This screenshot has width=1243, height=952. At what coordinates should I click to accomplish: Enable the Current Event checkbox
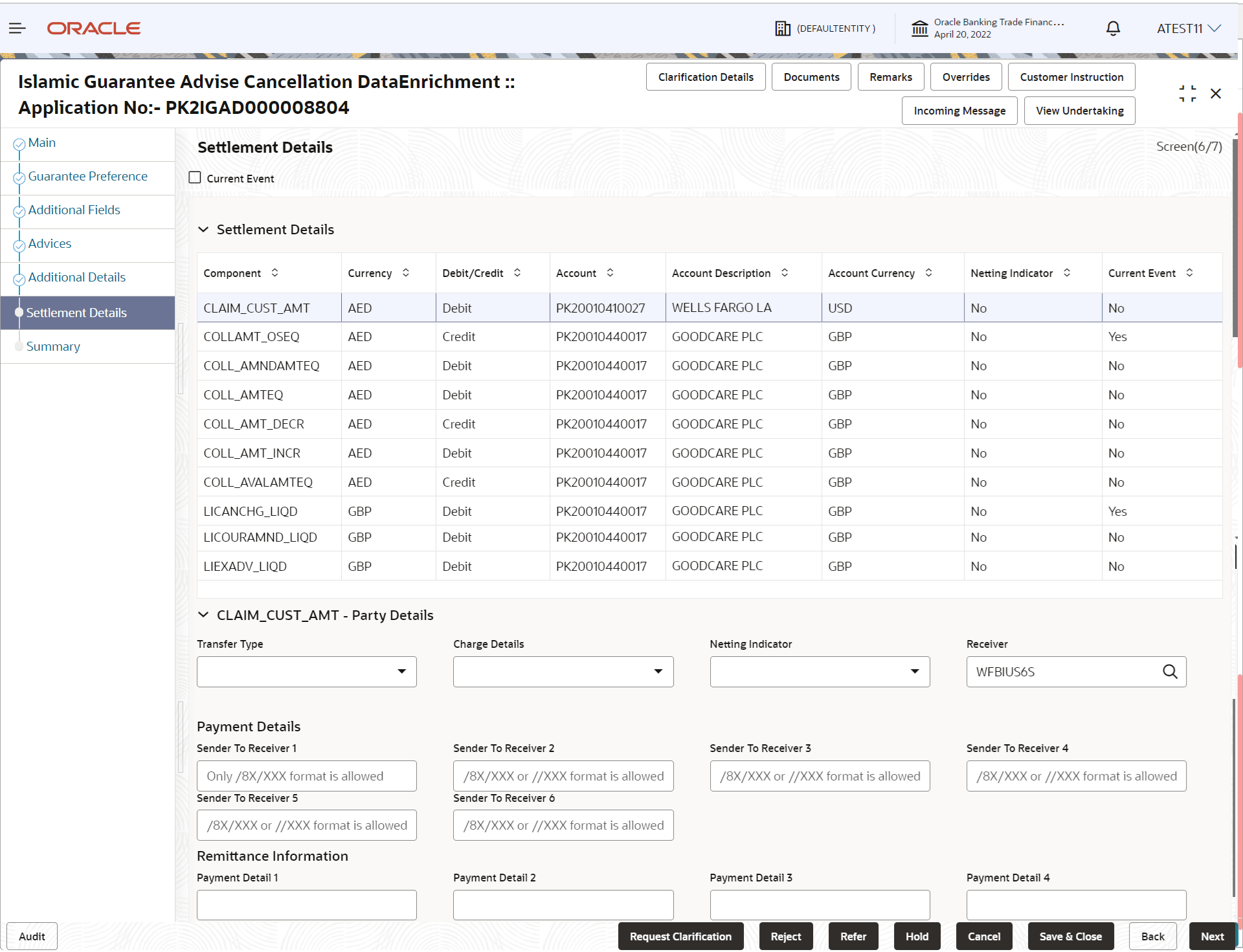pos(195,178)
